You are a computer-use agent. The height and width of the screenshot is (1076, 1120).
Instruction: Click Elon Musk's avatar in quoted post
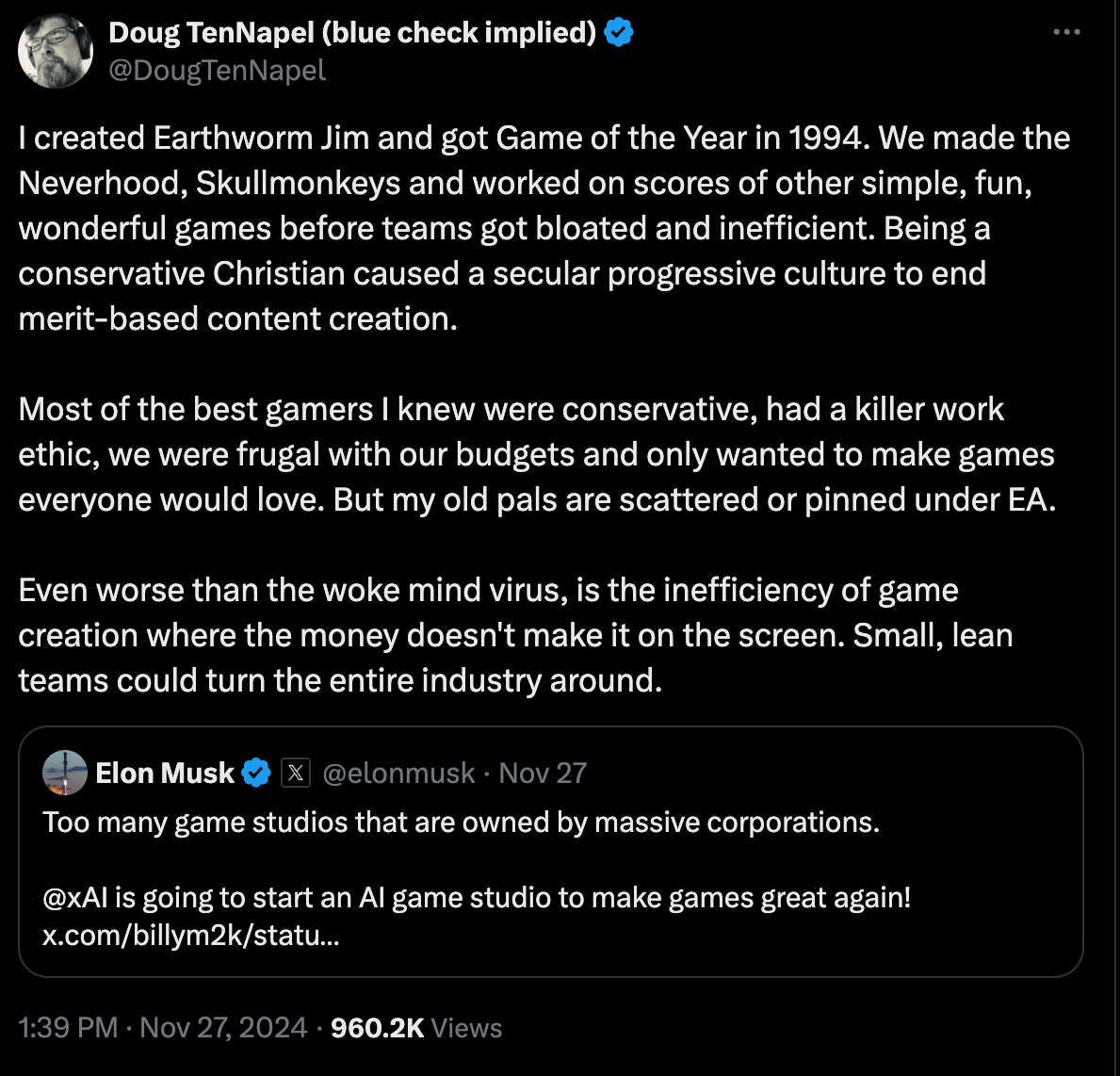[65, 774]
